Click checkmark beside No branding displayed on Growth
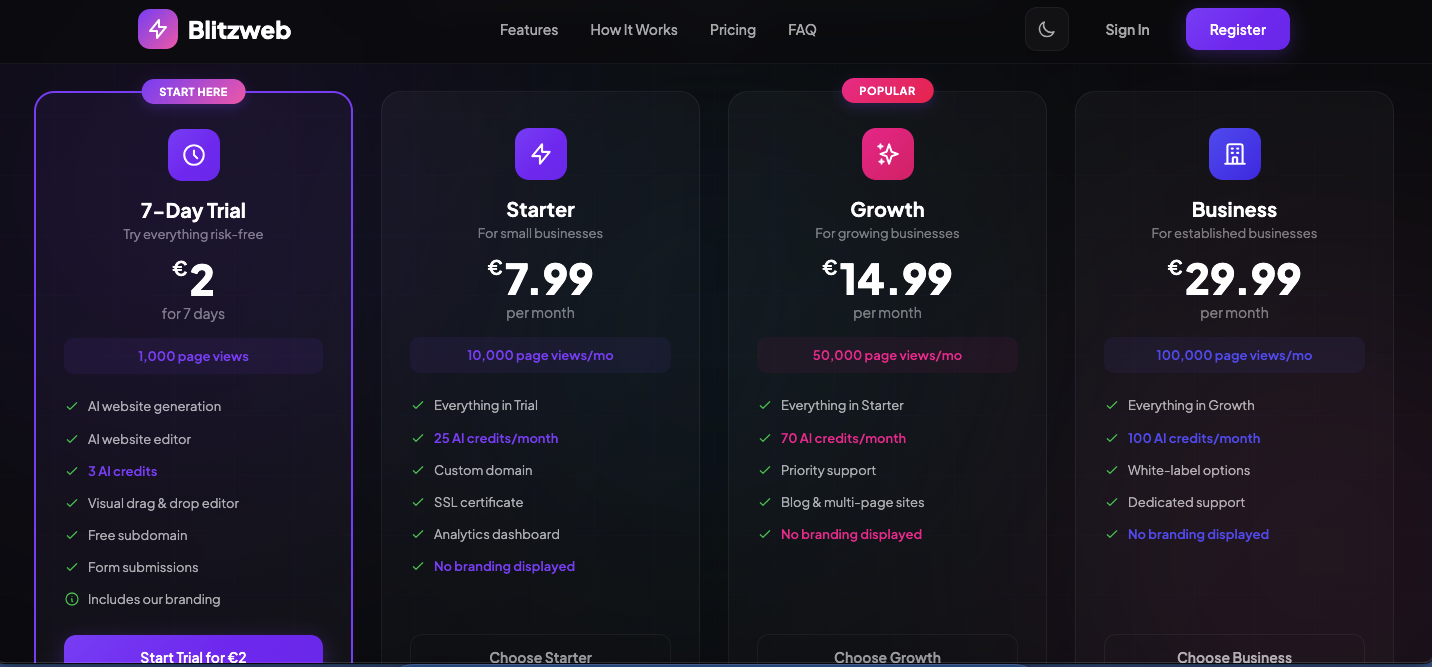This screenshot has width=1432, height=667. pos(764,534)
